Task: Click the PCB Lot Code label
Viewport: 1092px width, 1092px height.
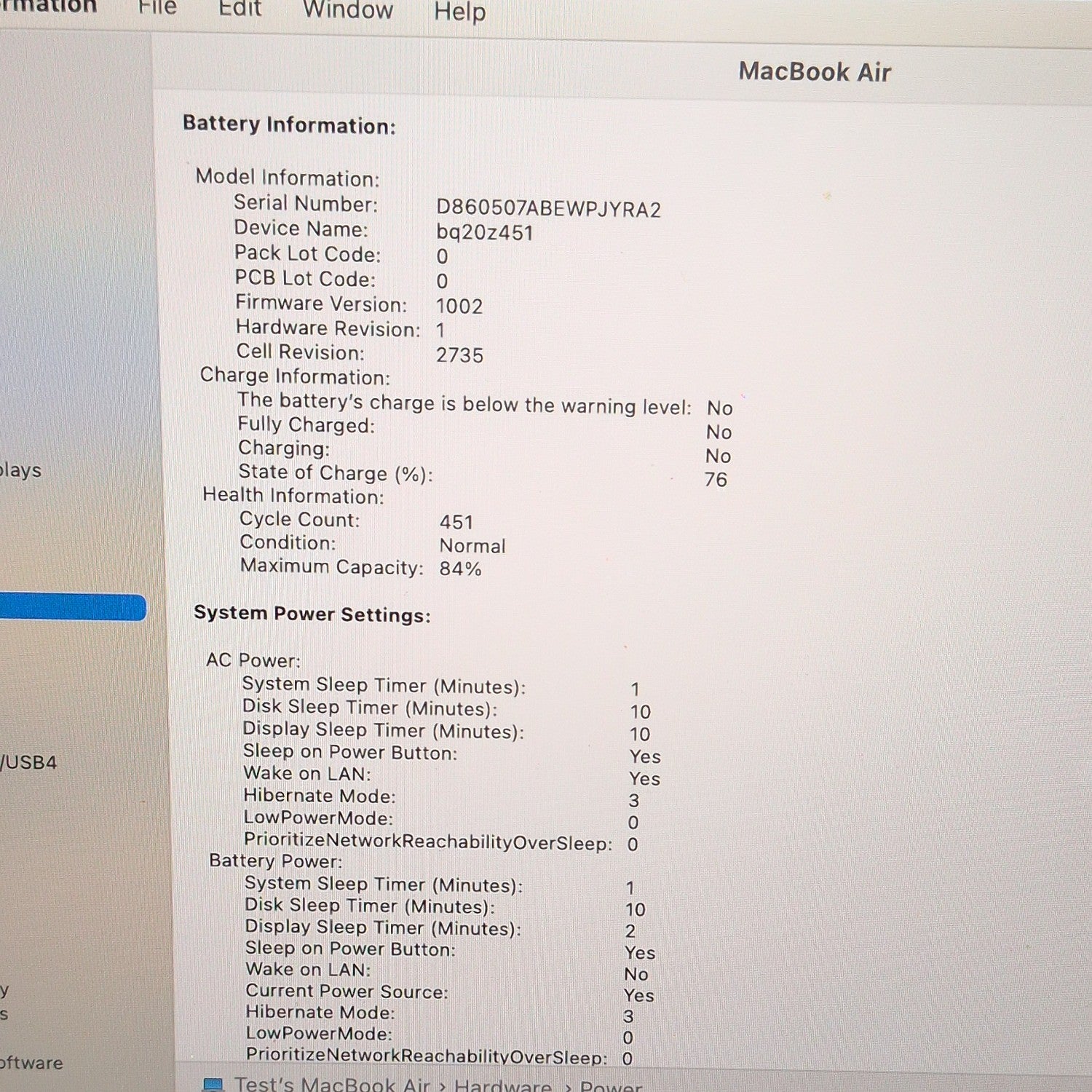Action: (x=305, y=278)
